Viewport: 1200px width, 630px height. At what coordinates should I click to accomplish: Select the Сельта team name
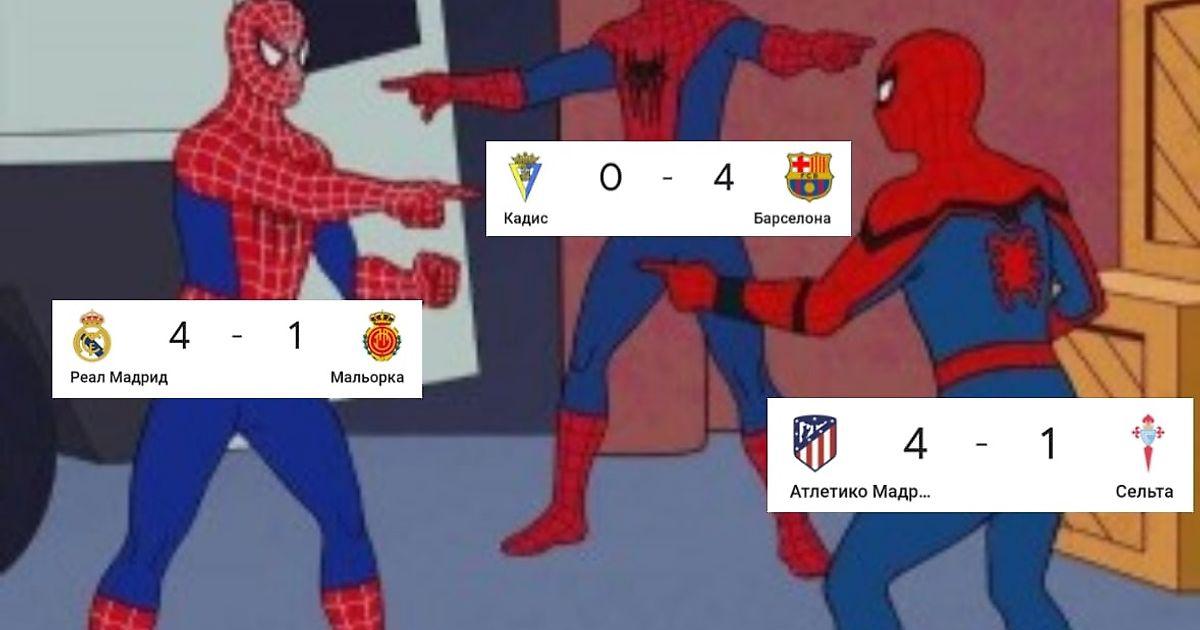1145,492
